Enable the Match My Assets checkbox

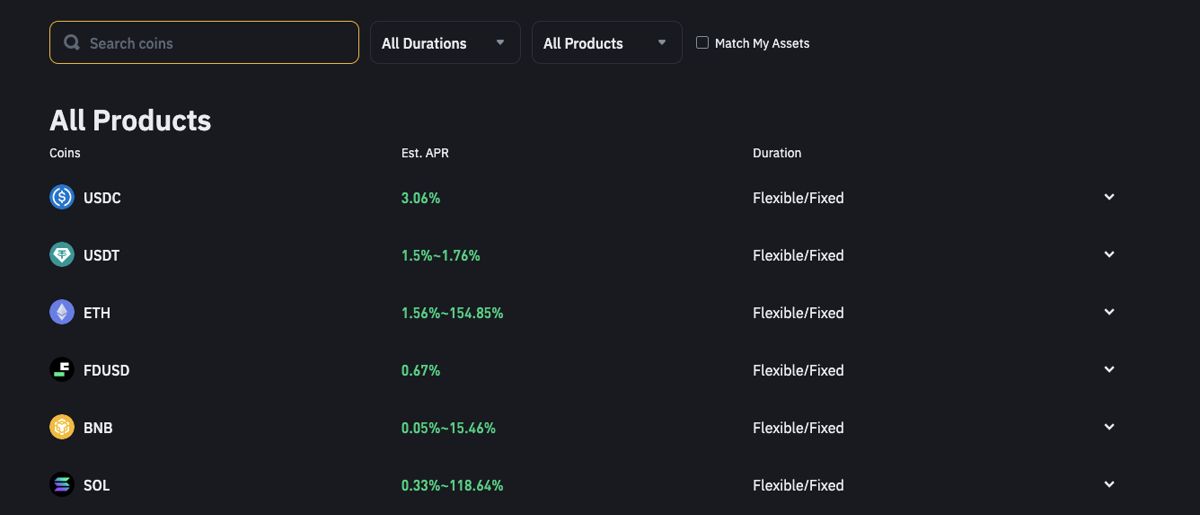tap(702, 42)
